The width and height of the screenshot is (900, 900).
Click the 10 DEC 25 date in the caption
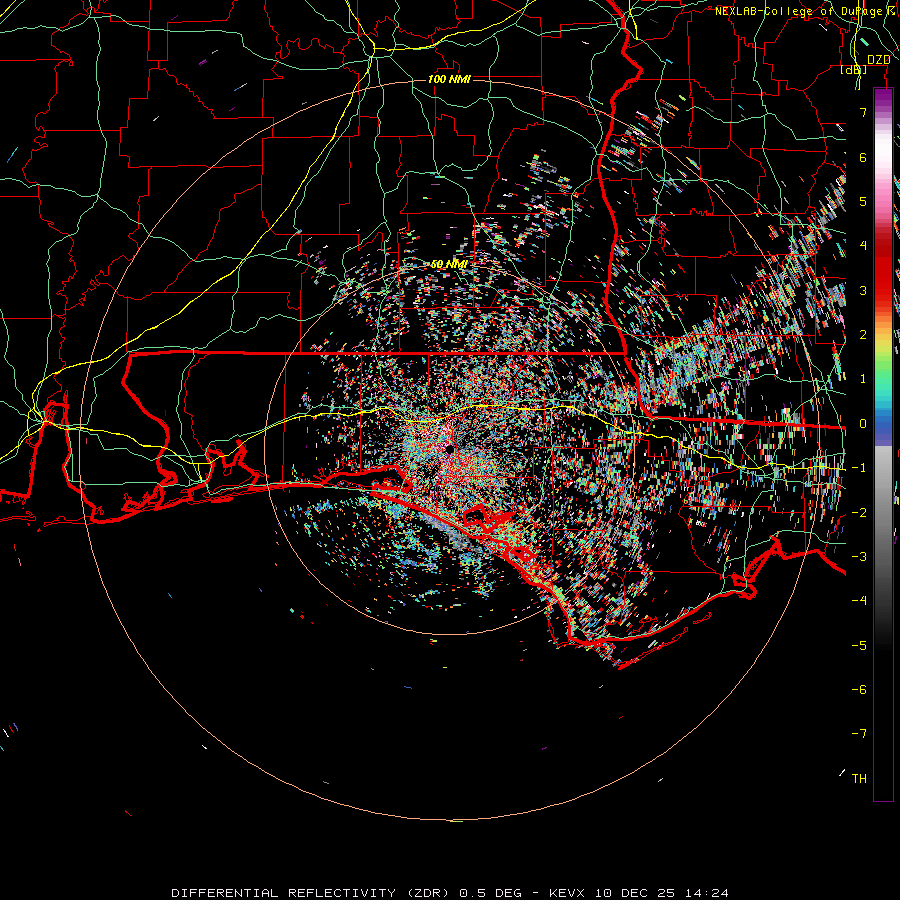point(637,893)
